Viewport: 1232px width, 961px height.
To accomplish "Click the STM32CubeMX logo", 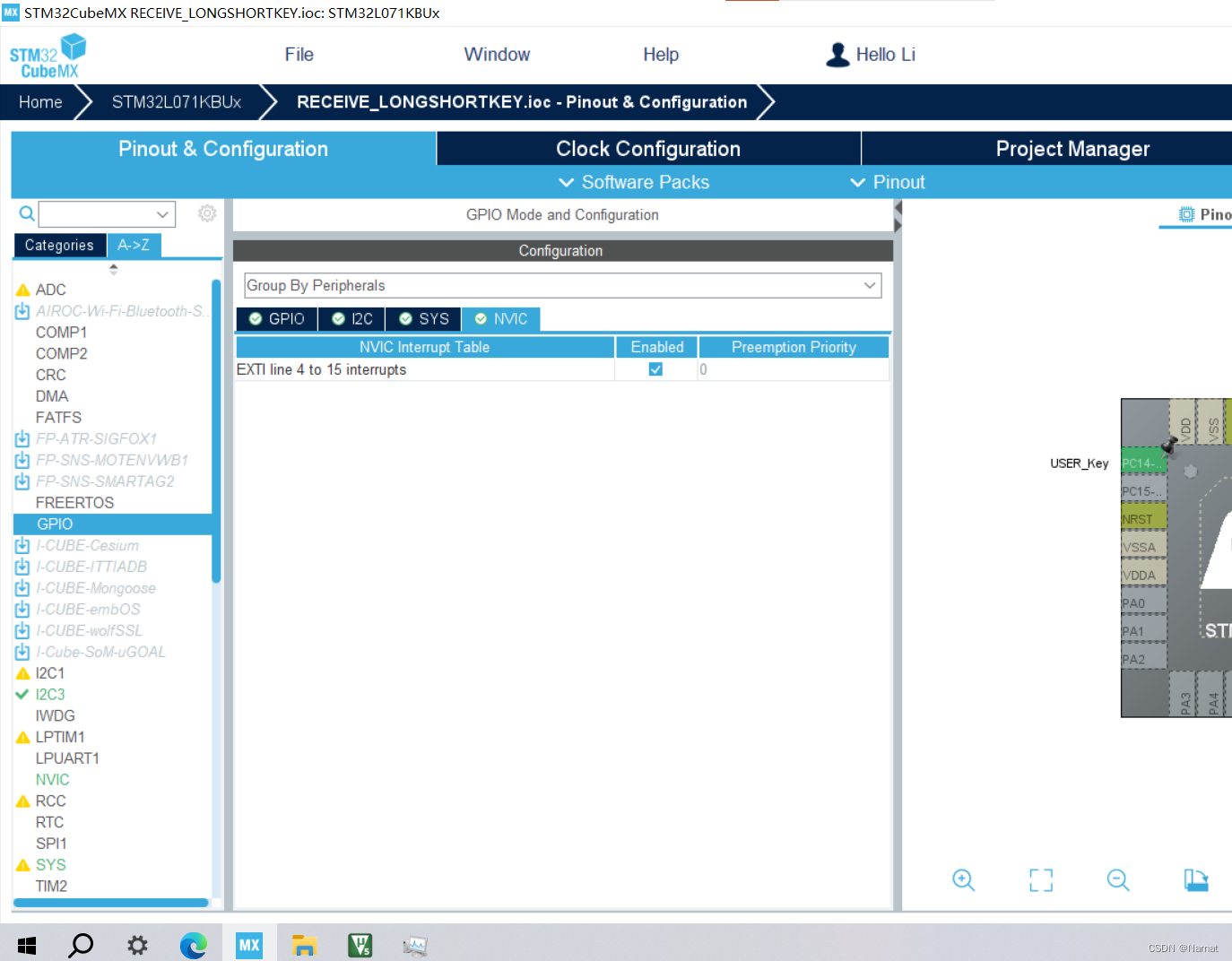I will (x=48, y=56).
